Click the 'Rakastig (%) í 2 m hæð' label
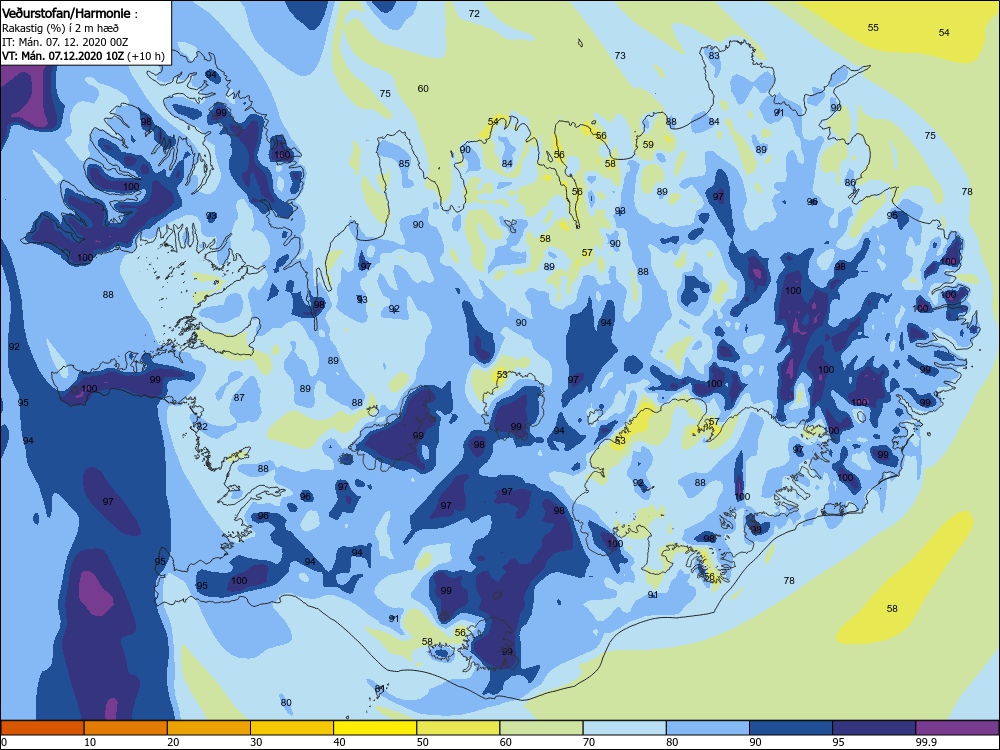1000x750 pixels. coord(60,28)
